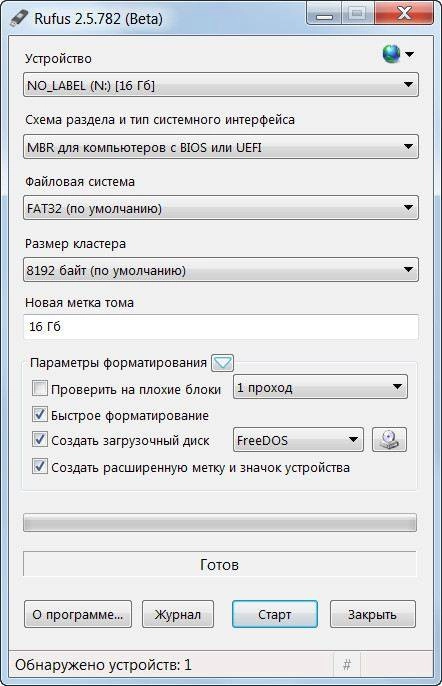Viewport: 442px width, 686px height.
Task: Open the Журнал log button
Action: point(178,614)
